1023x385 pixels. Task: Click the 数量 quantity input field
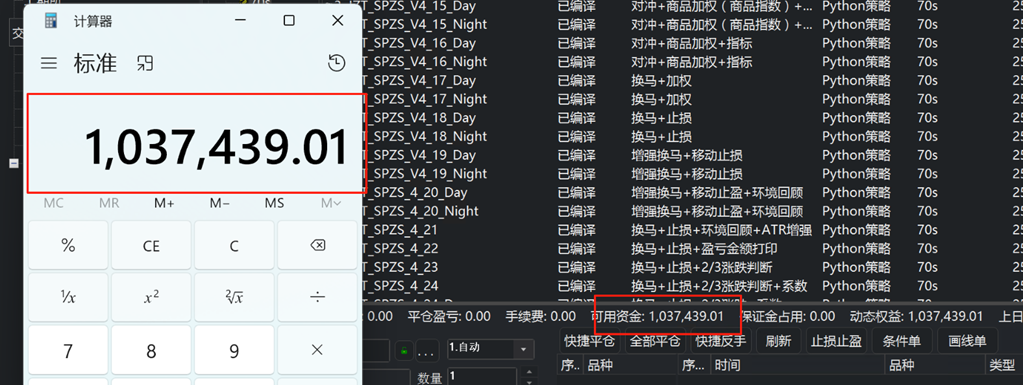pos(481,377)
